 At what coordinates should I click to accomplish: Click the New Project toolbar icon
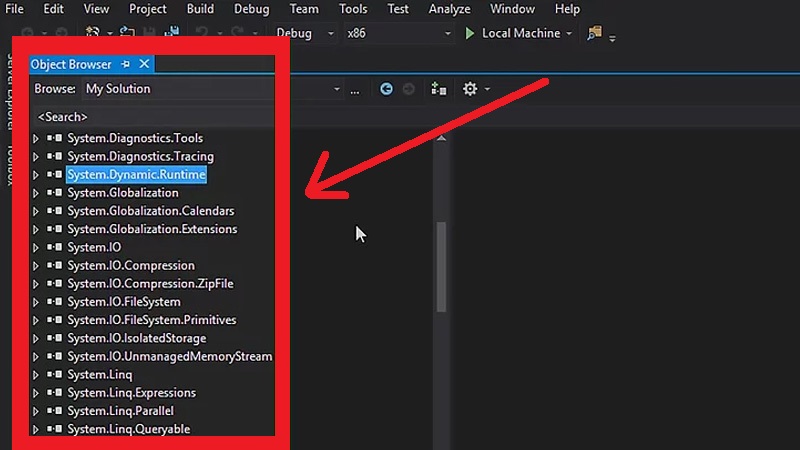[x=92, y=33]
